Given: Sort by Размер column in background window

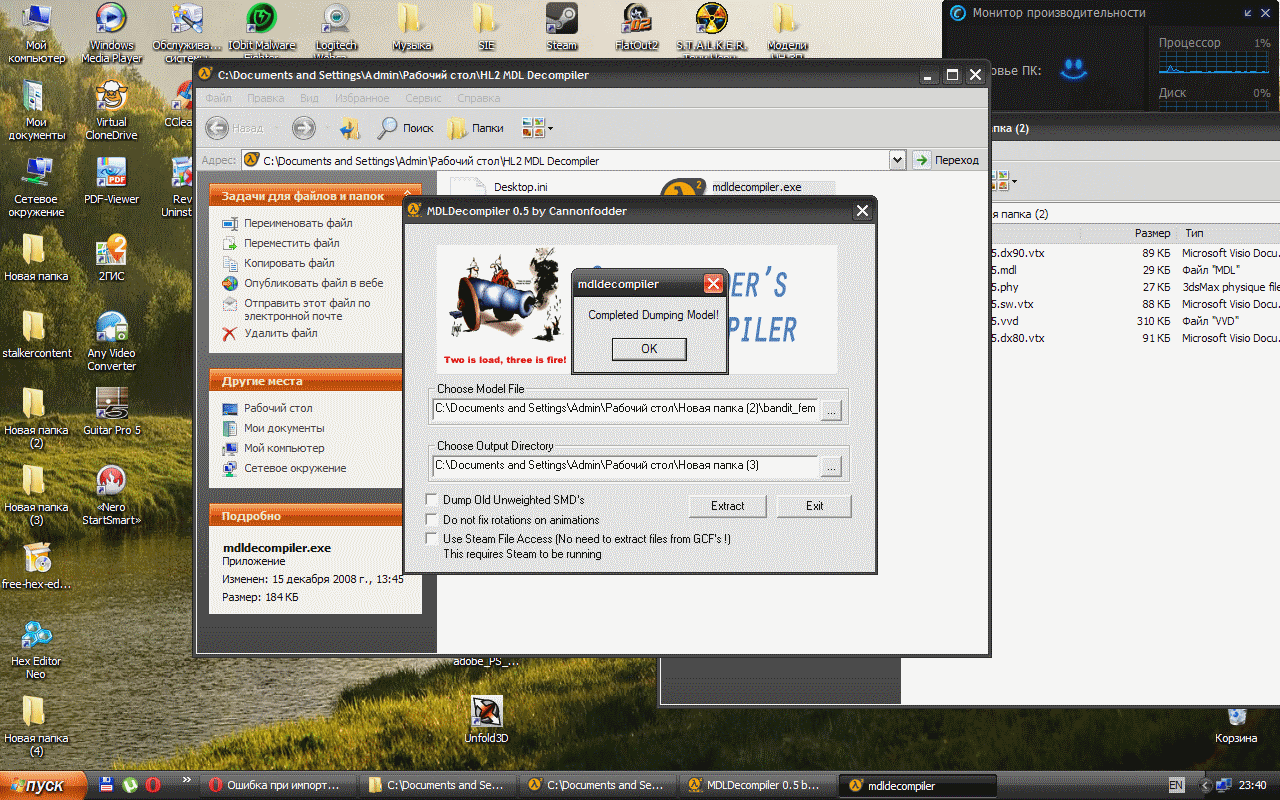Looking at the screenshot, I should [1152, 233].
